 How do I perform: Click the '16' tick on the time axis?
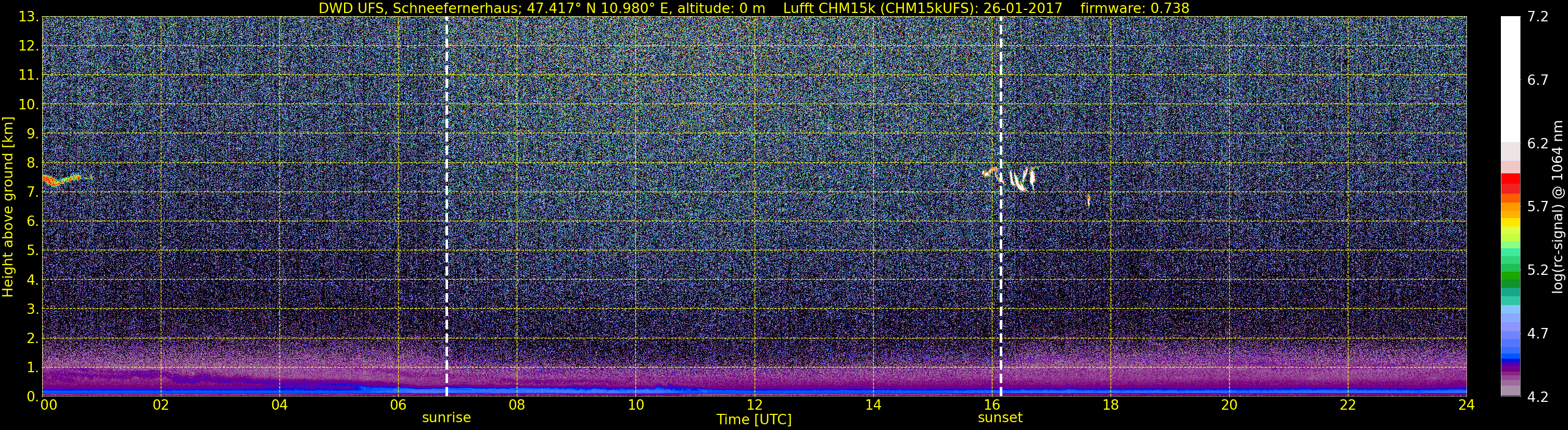tap(991, 405)
